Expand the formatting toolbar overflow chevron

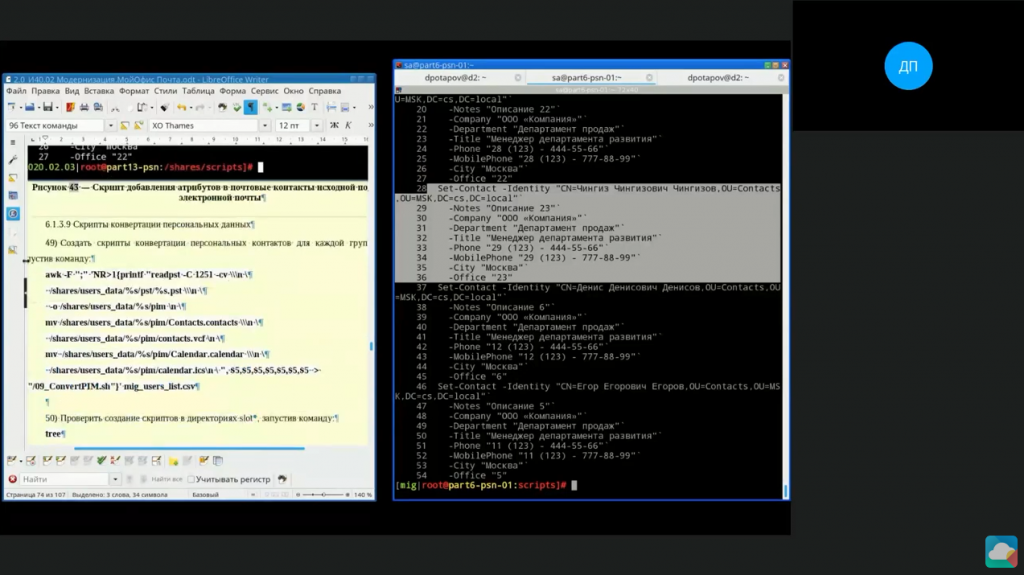coord(371,125)
